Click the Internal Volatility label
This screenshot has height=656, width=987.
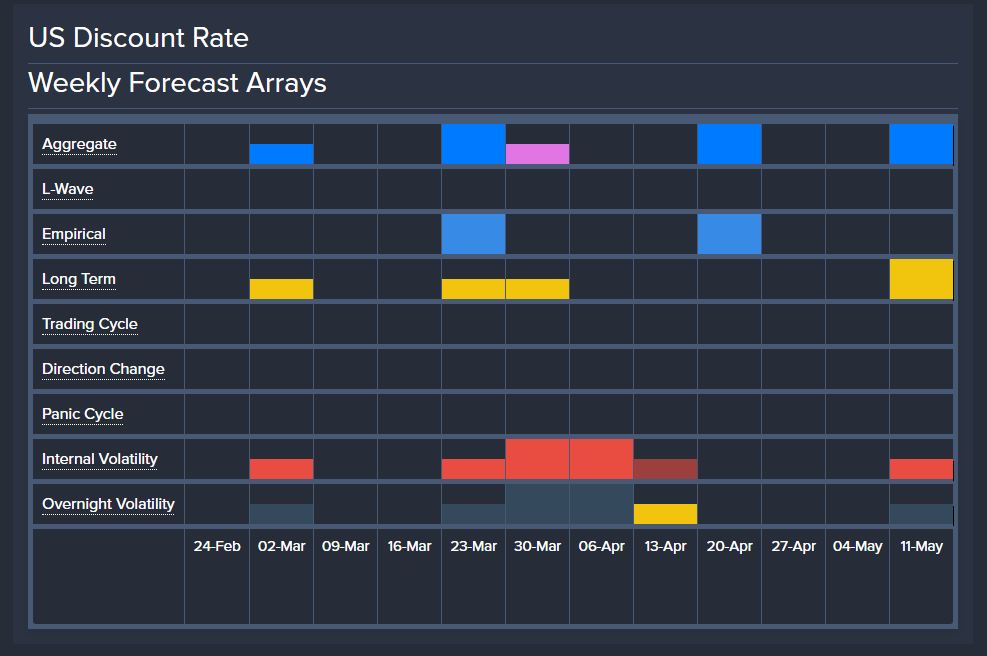coord(99,459)
